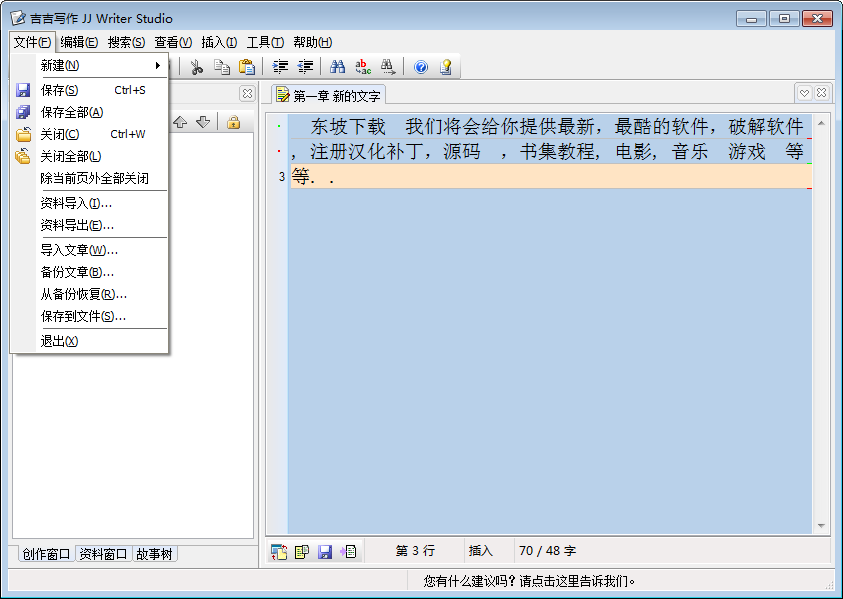Click the floppy disk icon beside 保存(S)

click(23, 90)
